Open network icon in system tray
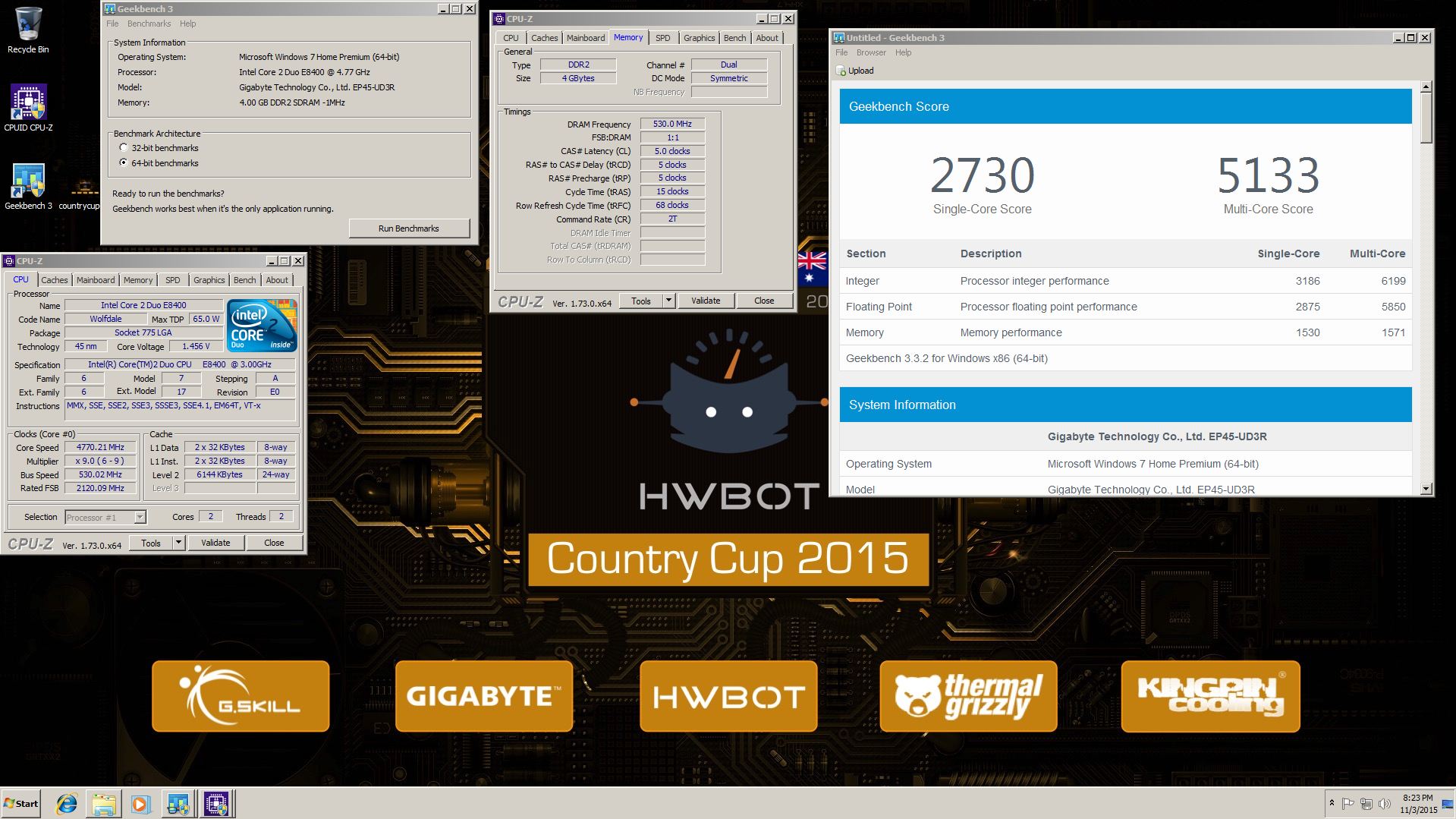The image size is (1456, 819). point(1366,803)
